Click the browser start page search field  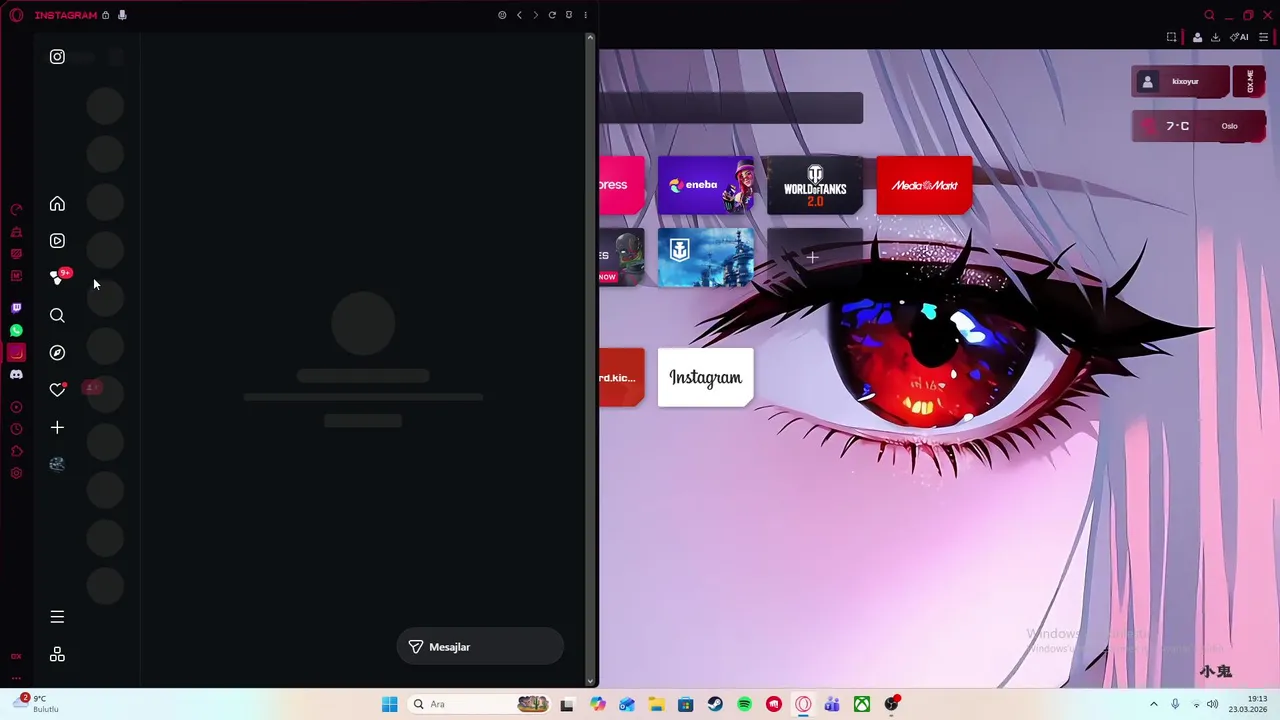pyautogui.click(x=731, y=108)
